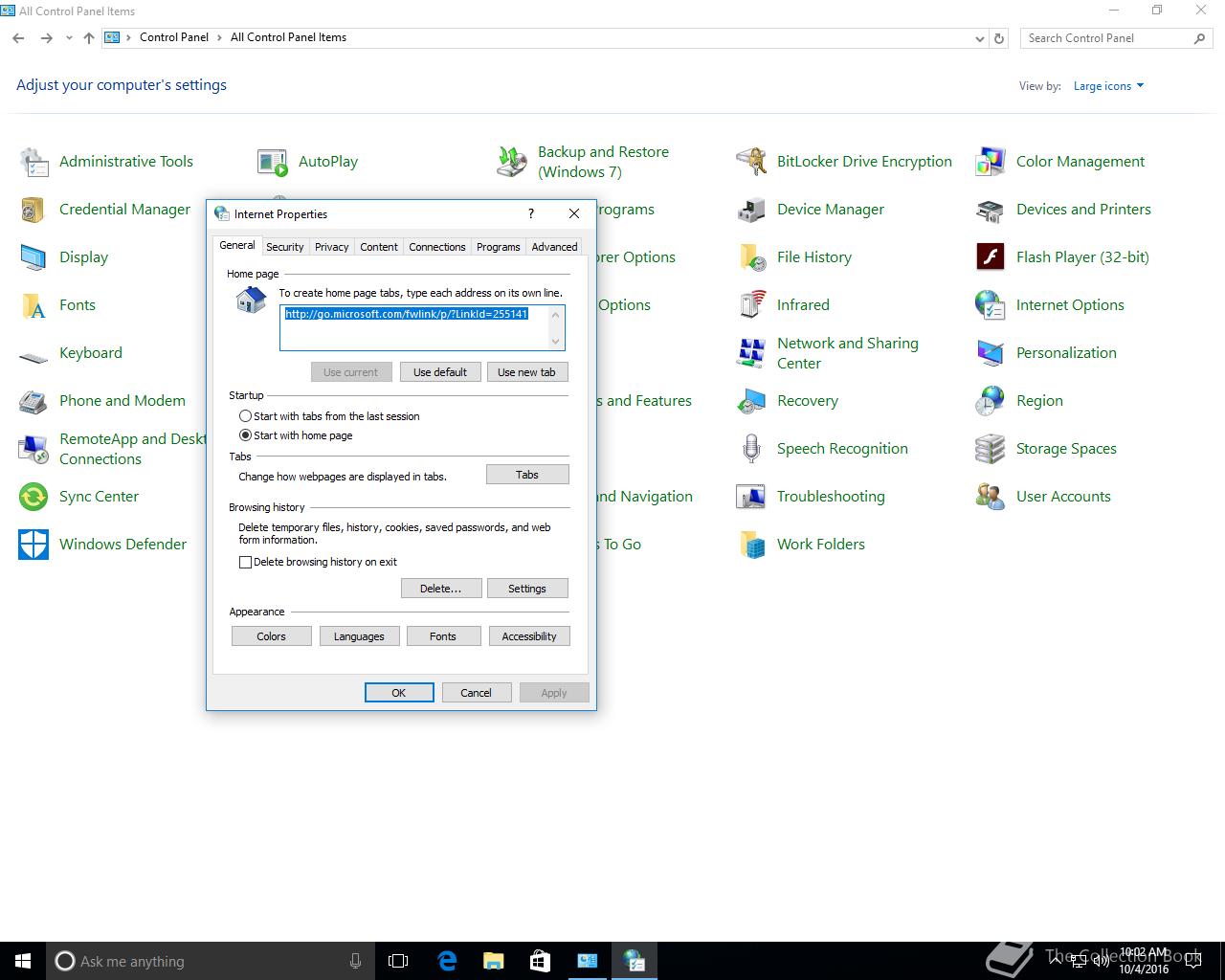The height and width of the screenshot is (980, 1225).
Task: Open the Languages button
Action: [359, 636]
